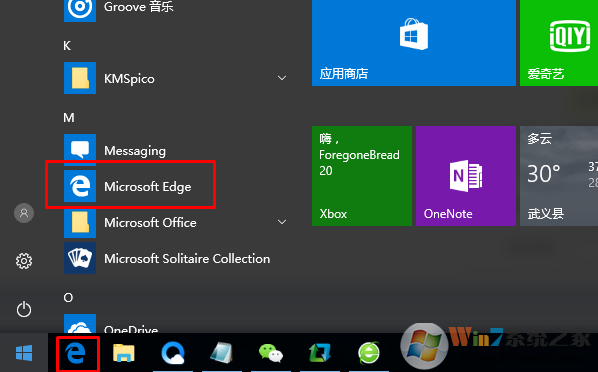This screenshot has height=372, width=598.
Task: Open Groove Music from app list
Action: [x=175, y=8]
